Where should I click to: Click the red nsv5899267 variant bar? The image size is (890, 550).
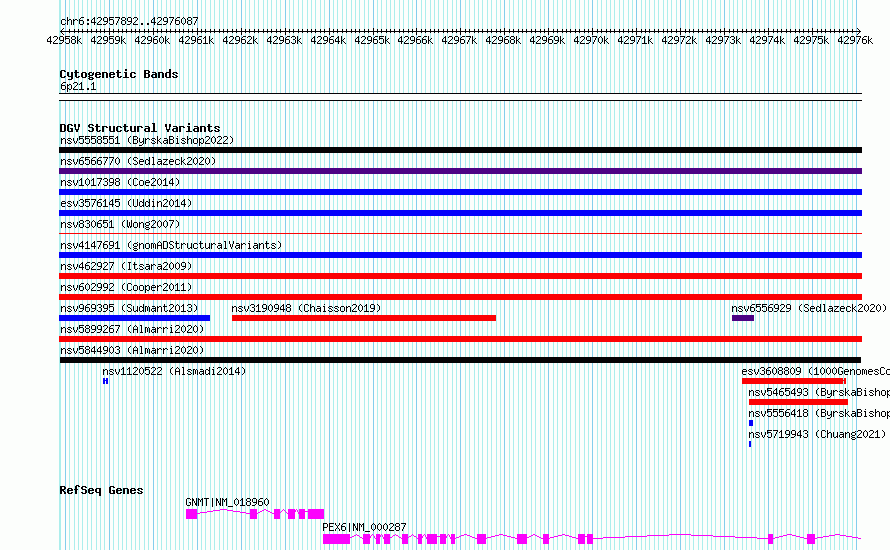pyautogui.click(x=460, y=339)
